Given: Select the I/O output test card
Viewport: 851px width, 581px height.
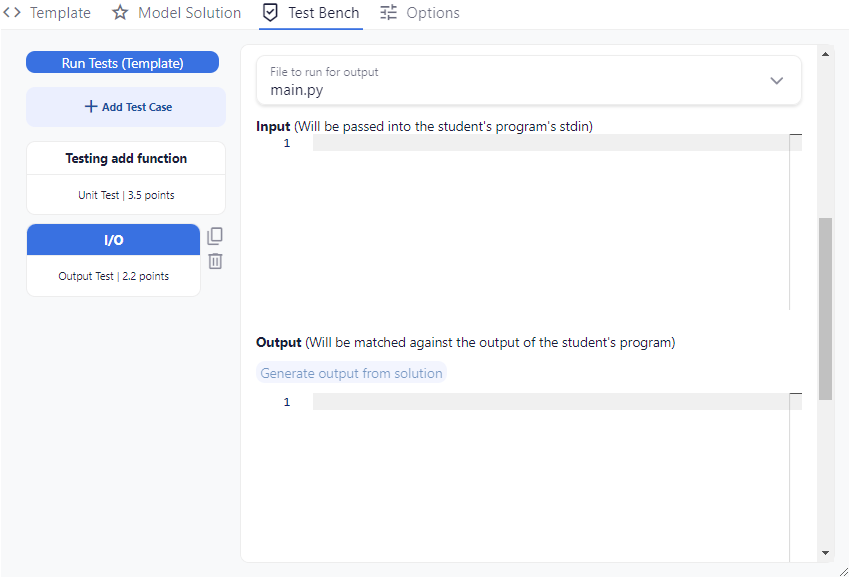Looking at the screenshot, I should click(x=113, y=260).
